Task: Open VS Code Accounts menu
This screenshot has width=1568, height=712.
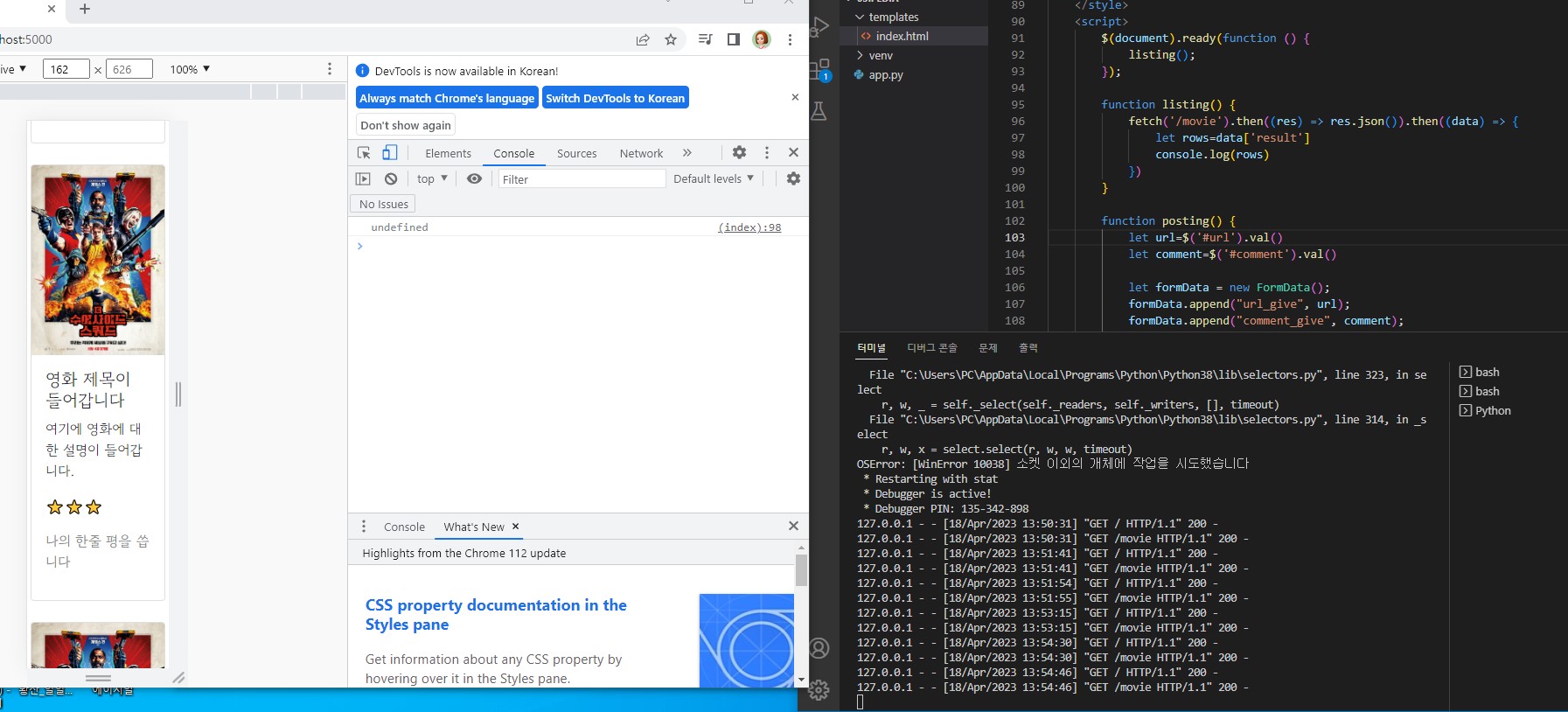Action: [x=819, y=648]
